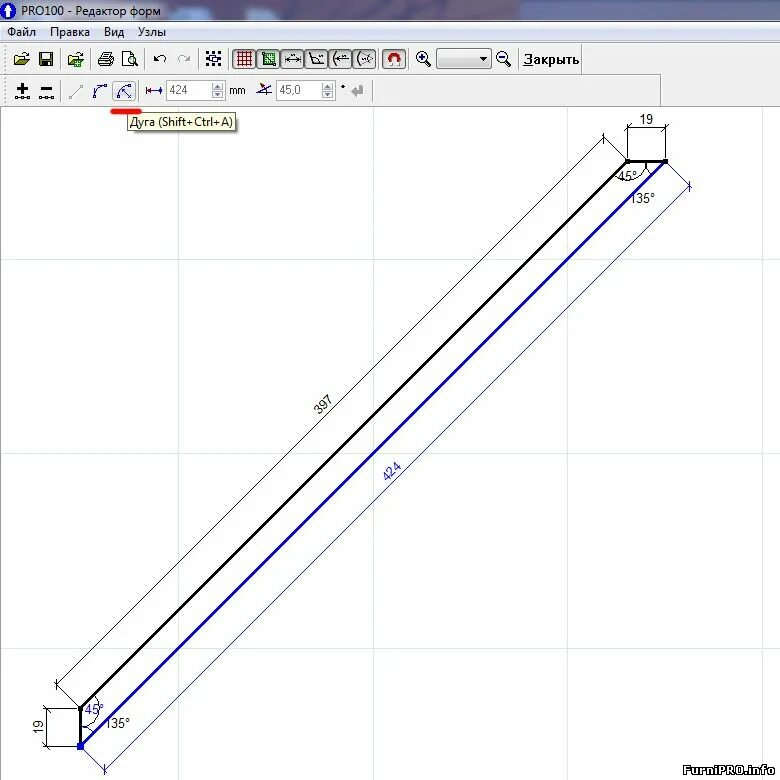
Task: Click the select all nodes icon
Action: (x=213, y=59)
